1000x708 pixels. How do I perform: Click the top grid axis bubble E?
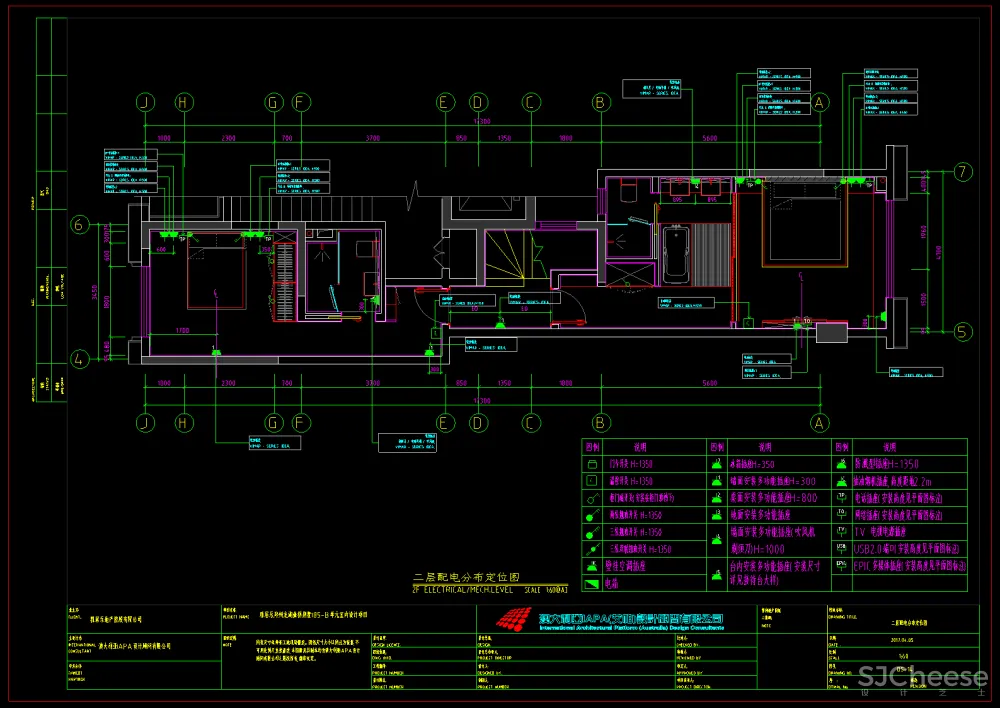coord(444,102)
